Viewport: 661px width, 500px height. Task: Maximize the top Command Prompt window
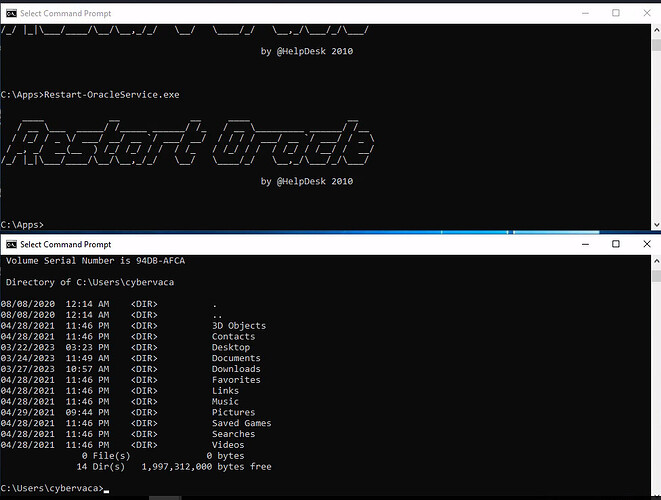coord(616,13)
